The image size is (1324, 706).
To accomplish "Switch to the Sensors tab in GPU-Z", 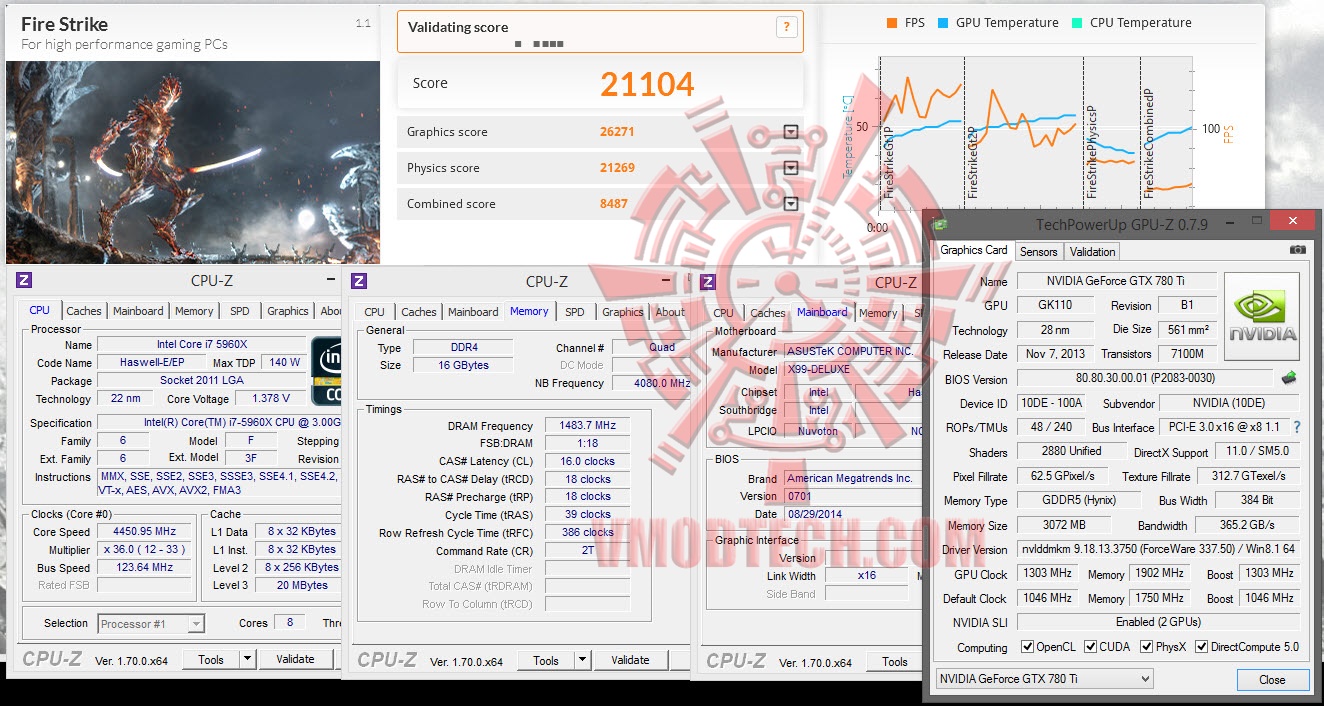I will click(x=1038, y=252).
